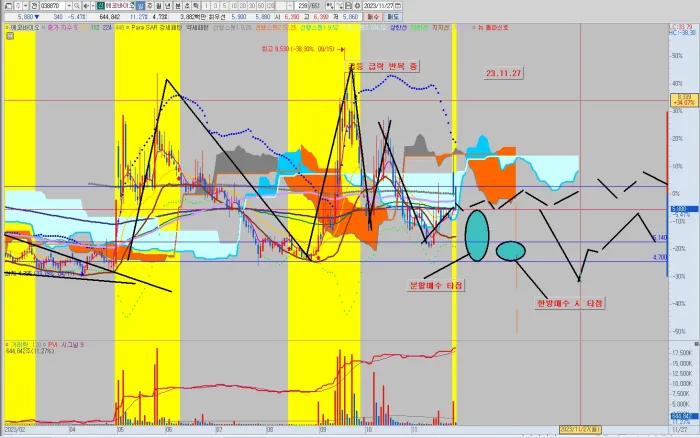This screenshot has height=438, width=700.
Task: Click the bar count field showing 239
Action: (302, 6)
